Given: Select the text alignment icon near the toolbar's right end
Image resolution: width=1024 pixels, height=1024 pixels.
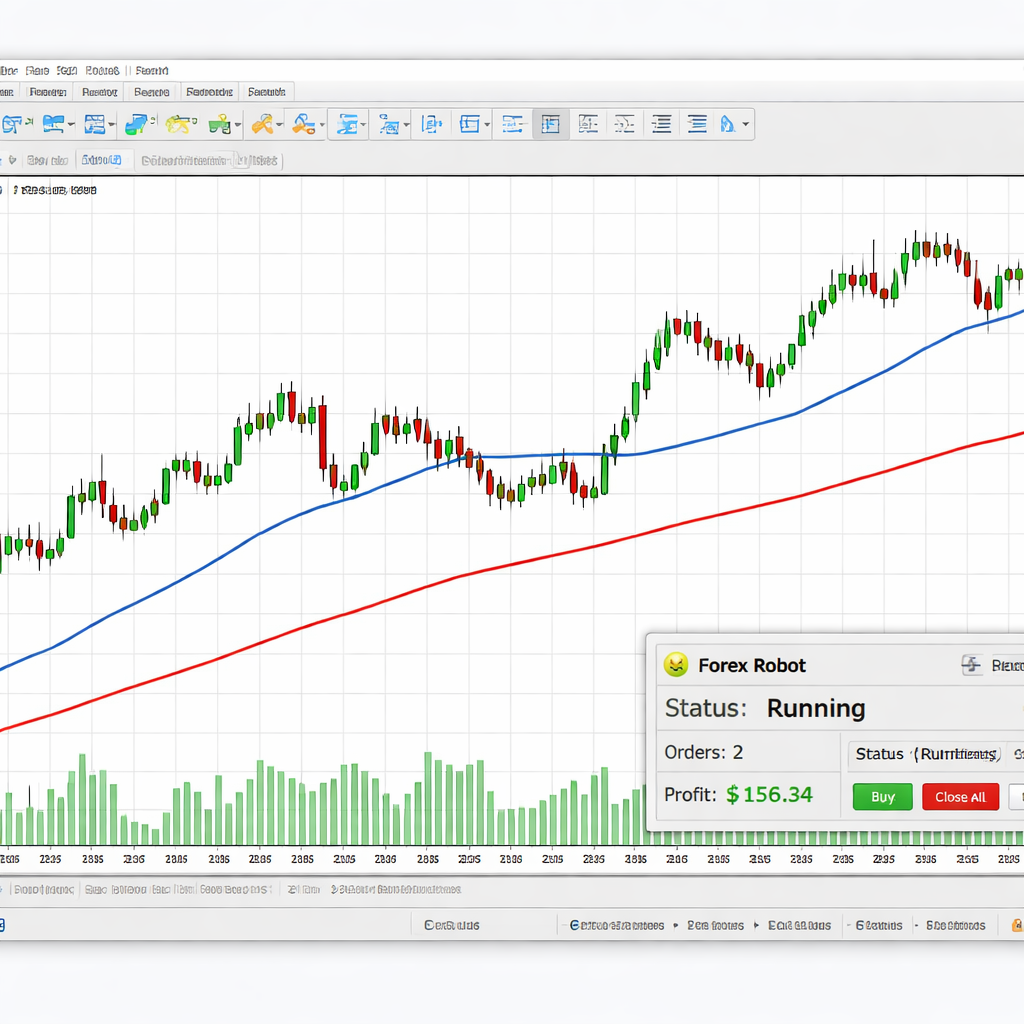Looking at the screenshot, I should tap(697, 124).
